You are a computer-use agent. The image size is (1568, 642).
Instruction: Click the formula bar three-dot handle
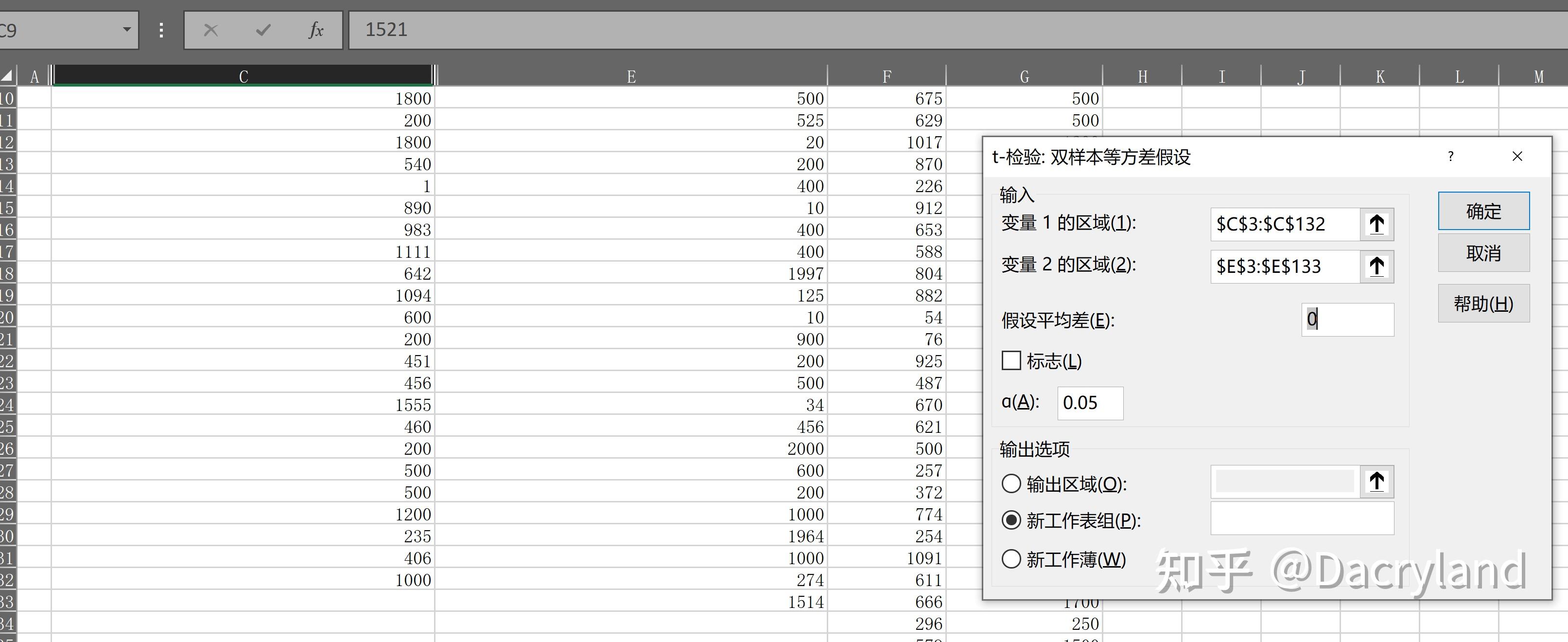click(x=161, y=30)
